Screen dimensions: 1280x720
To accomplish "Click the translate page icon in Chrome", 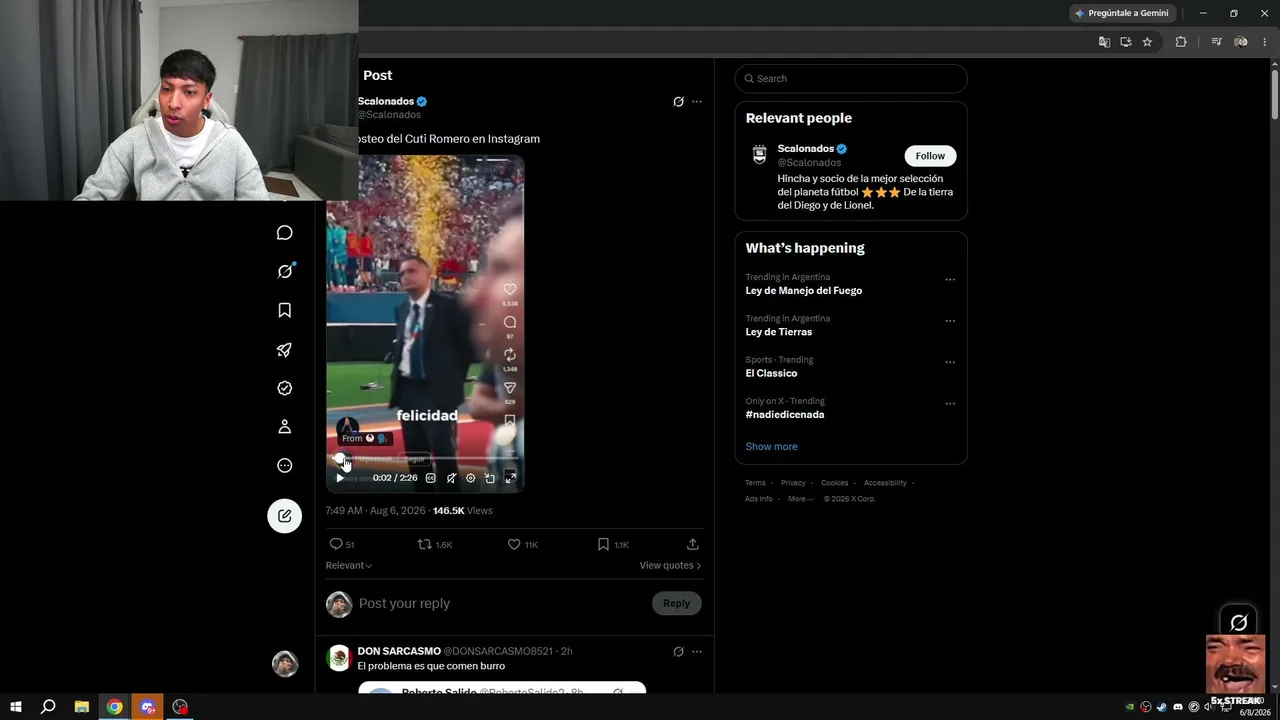I will tap(1104, 42).
